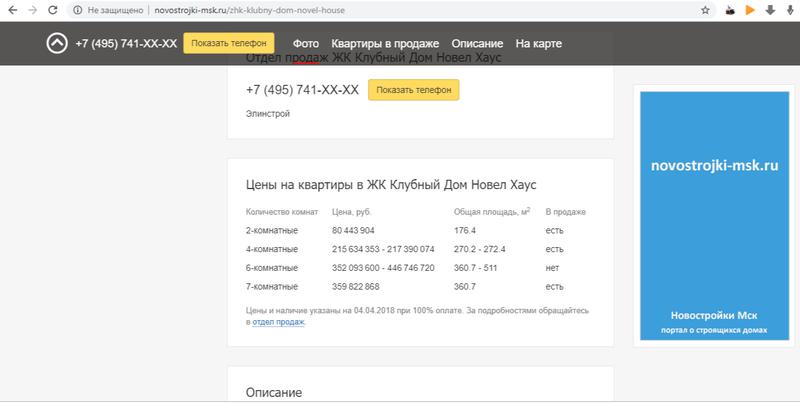800x420 pixels.
Task: Jump to the Описание nav item
Action: pyautogui.click(x=477, y=44)
